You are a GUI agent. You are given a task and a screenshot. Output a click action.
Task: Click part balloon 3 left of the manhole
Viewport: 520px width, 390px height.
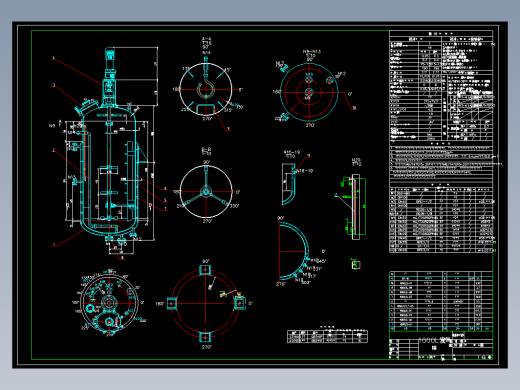click(x=54, y=85)
